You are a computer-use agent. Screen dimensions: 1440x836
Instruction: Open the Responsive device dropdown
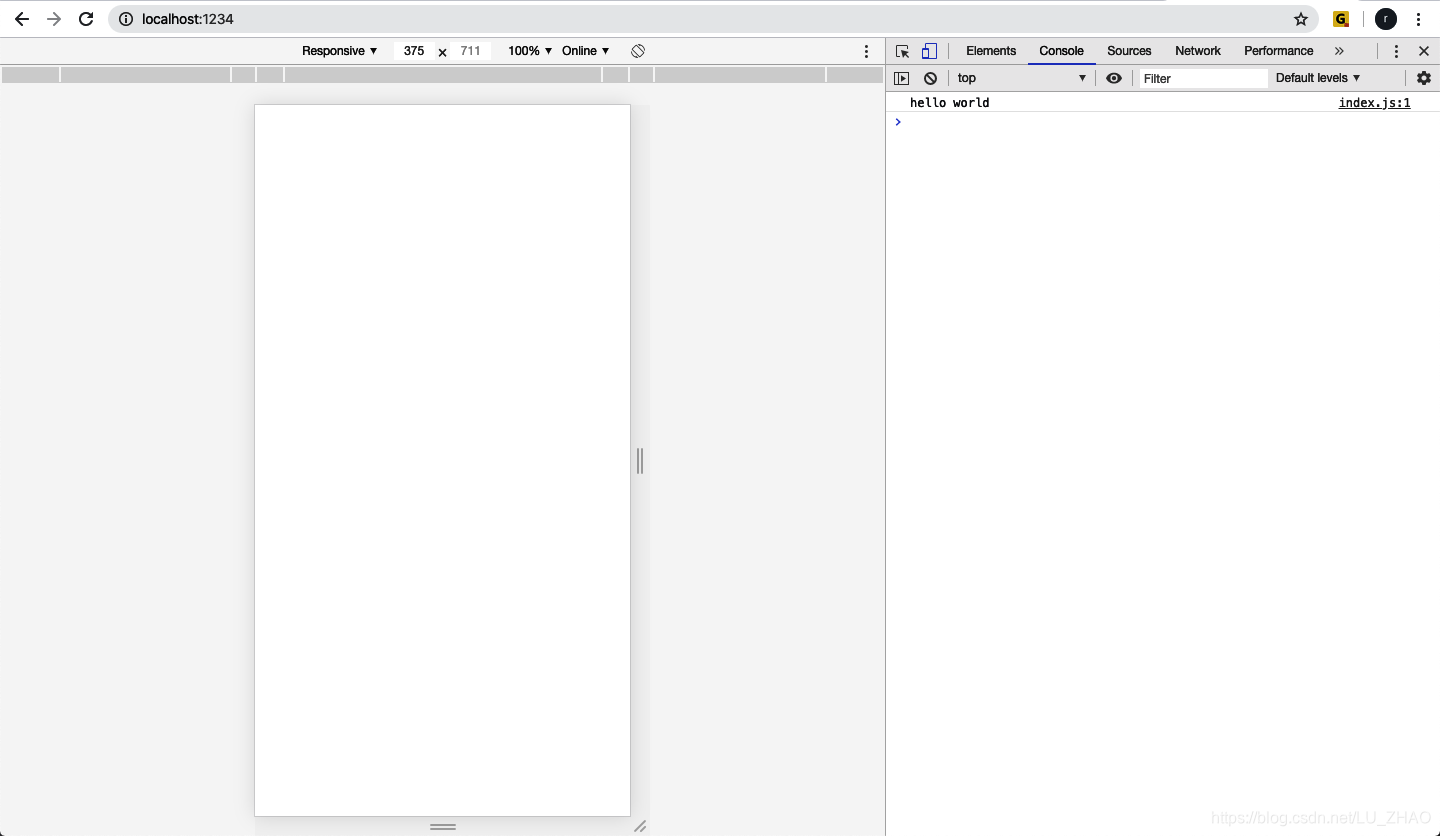pyautogui.click(x=340, y=51)
